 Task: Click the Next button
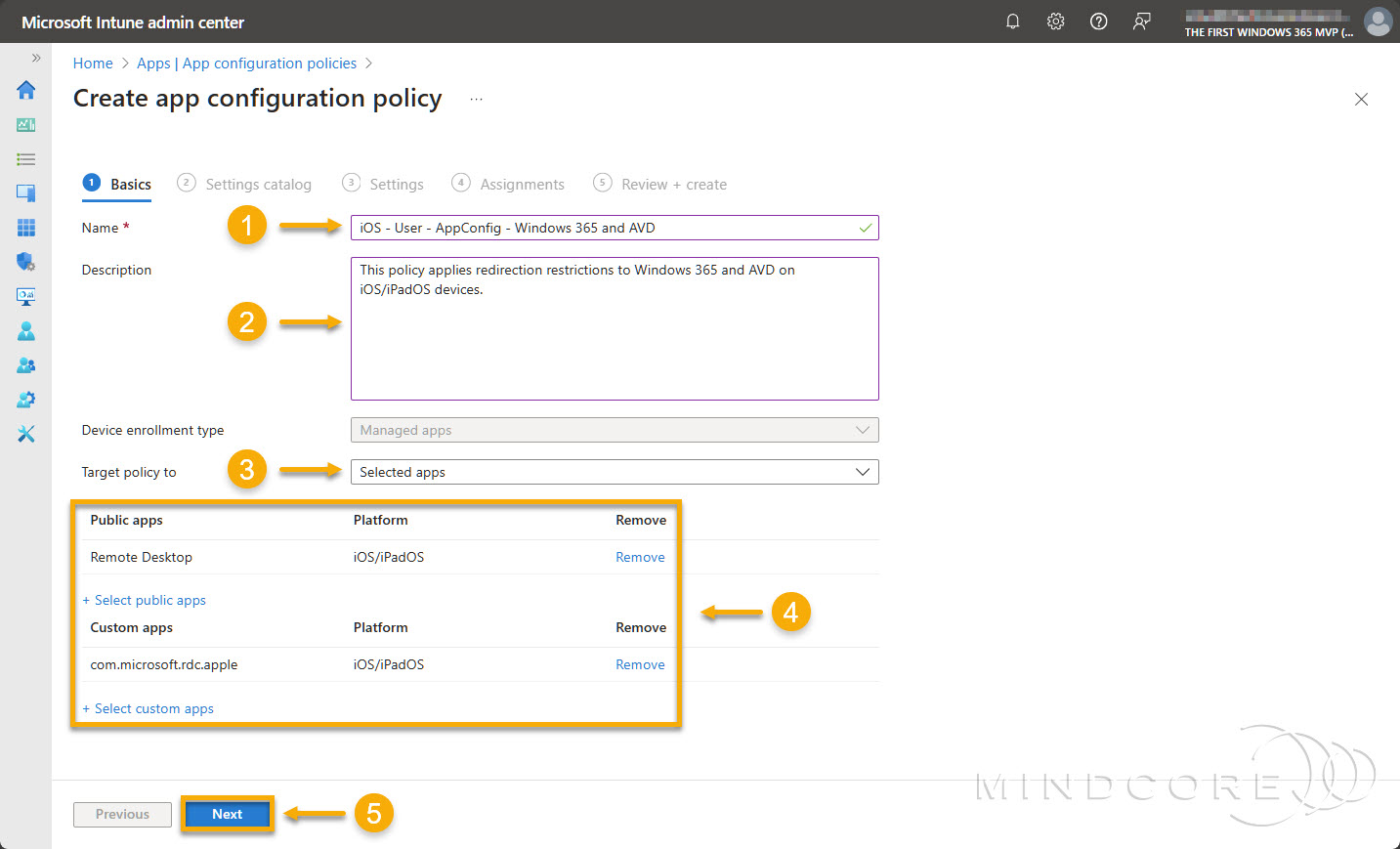(x=228, y=814)
